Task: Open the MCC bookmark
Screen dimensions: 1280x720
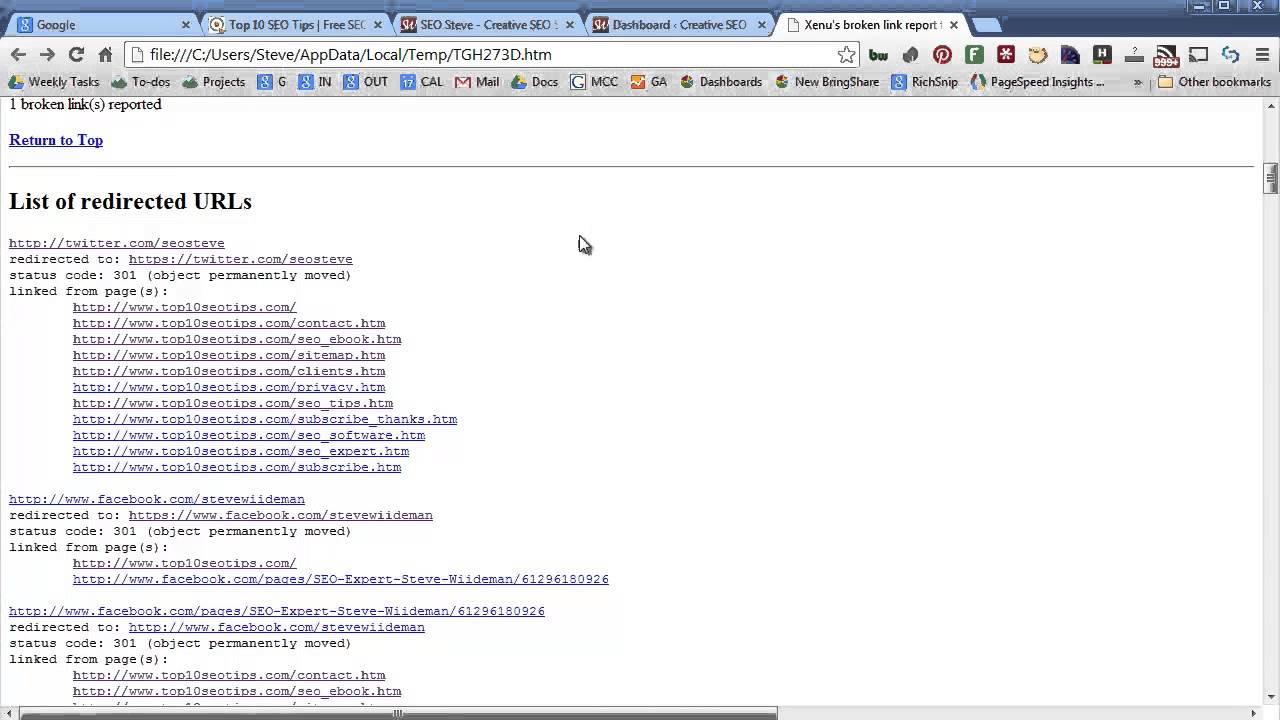Action: click(595, 82)
